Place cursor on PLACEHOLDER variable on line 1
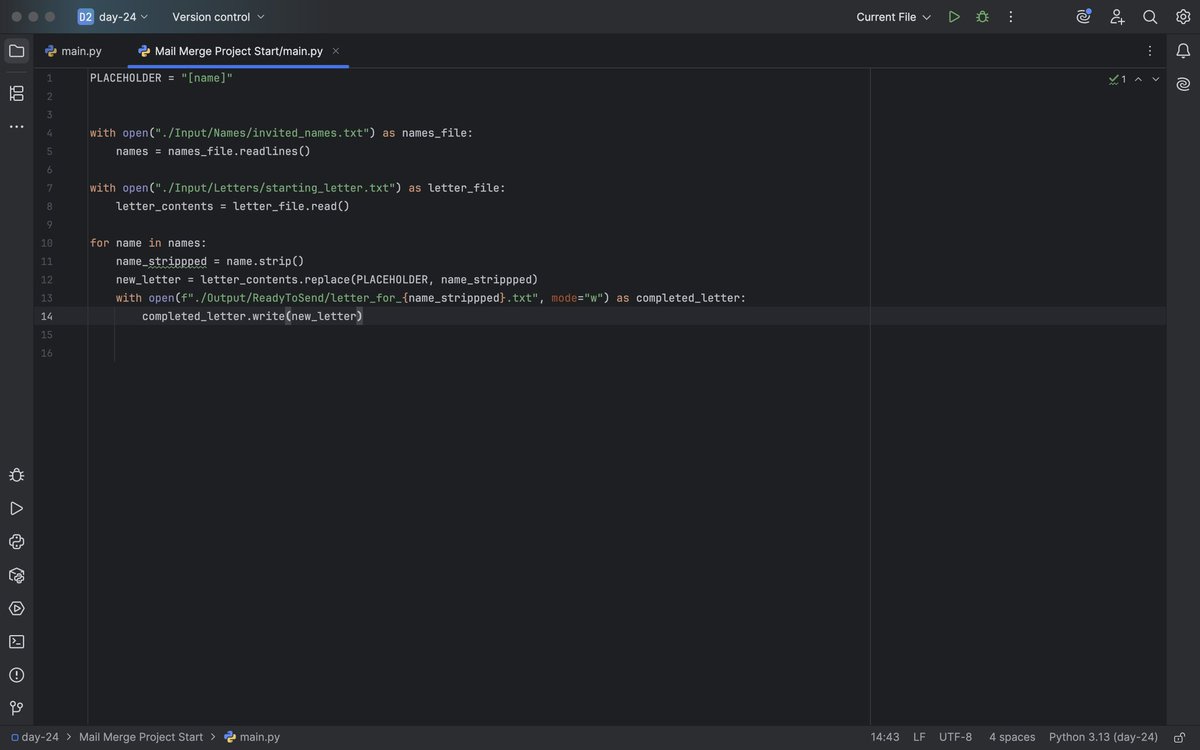The image size is (1200, 750). [x=126, y=78]
